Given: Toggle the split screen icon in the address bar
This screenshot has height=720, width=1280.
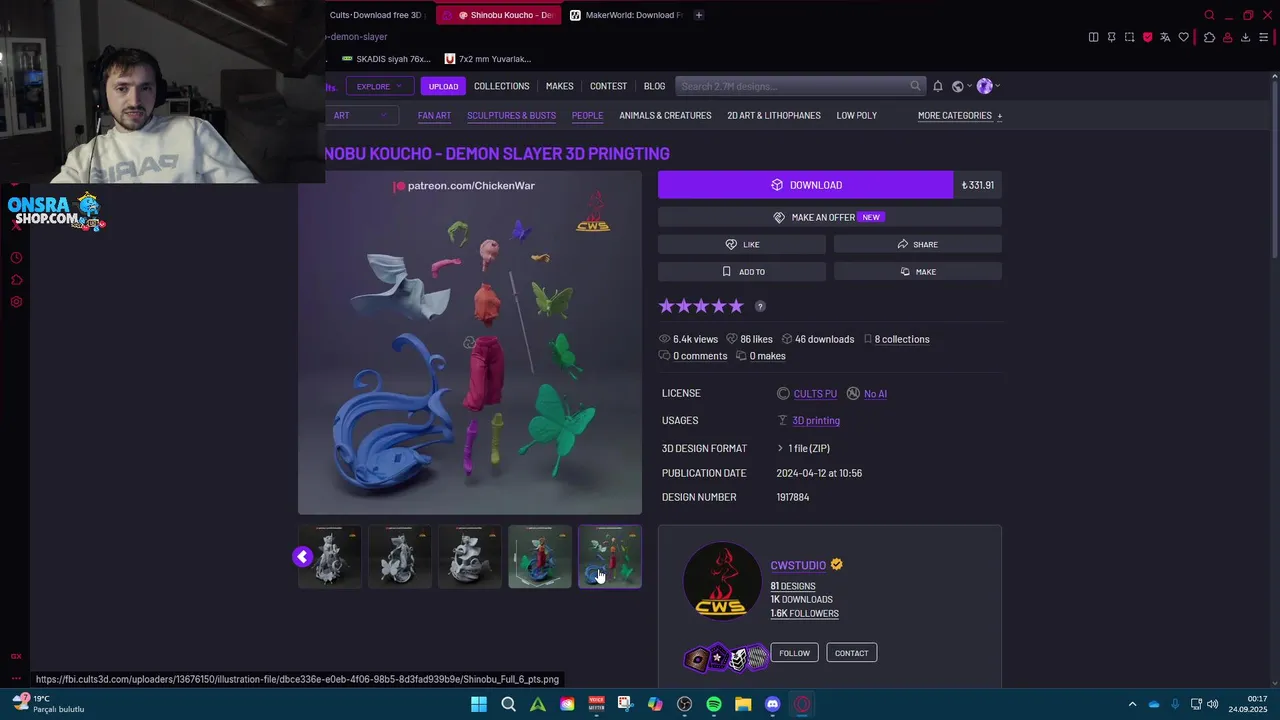Looking at the screenshot, I should click(1093, 37).
